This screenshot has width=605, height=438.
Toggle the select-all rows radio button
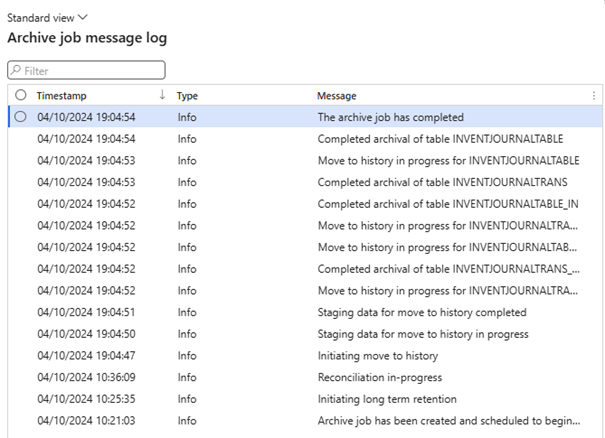coord(21,96)
